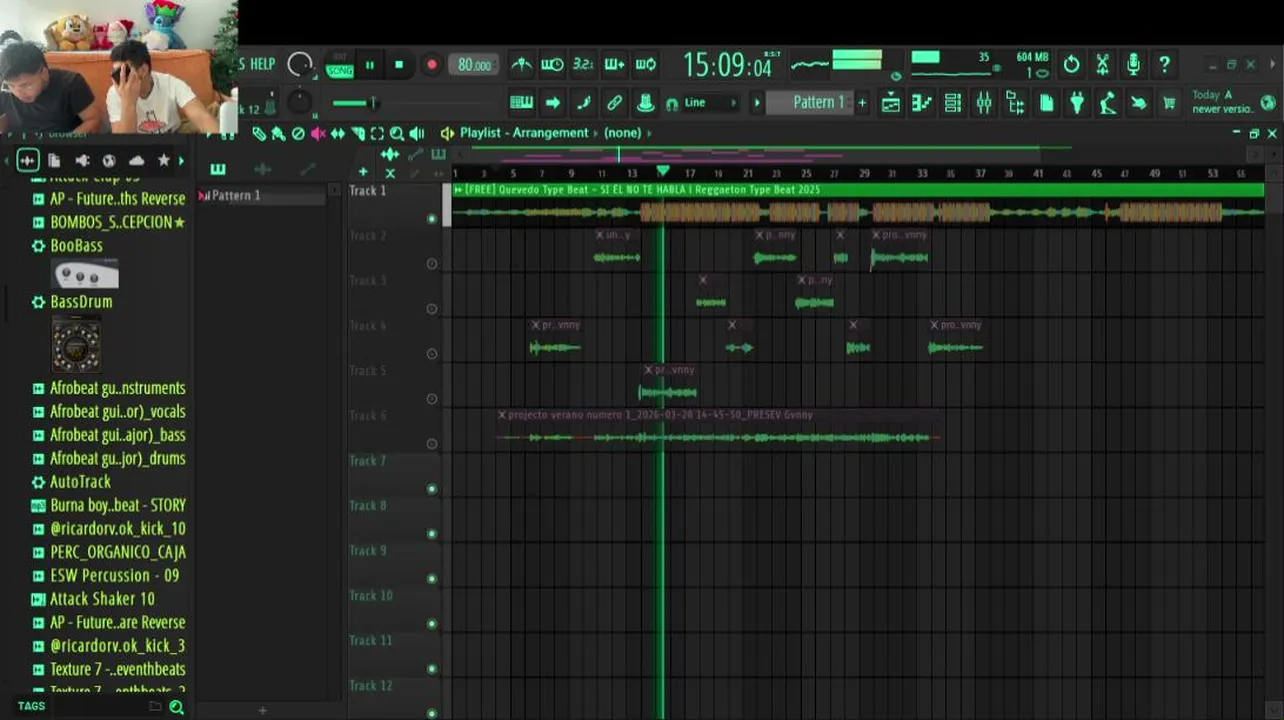Open the HELP menu
Image resolution: width=1284 pixels, height=720 pixels.
pos(262,64)
